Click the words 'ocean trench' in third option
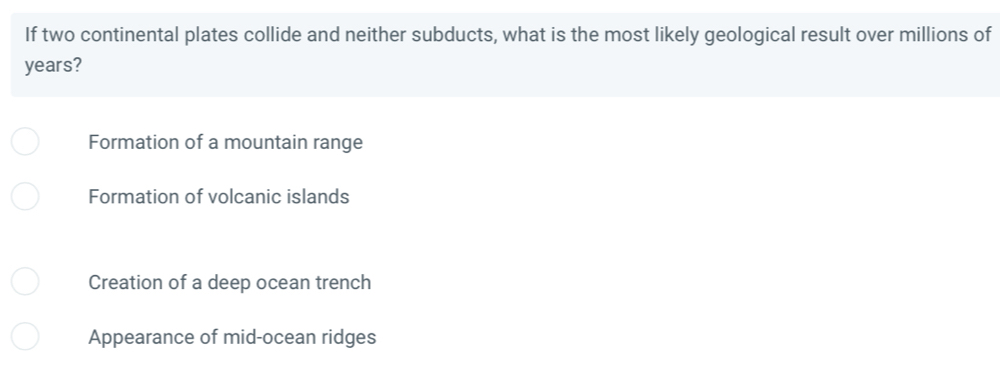This screenshot has height=369, width=1000. pos(313,282)
